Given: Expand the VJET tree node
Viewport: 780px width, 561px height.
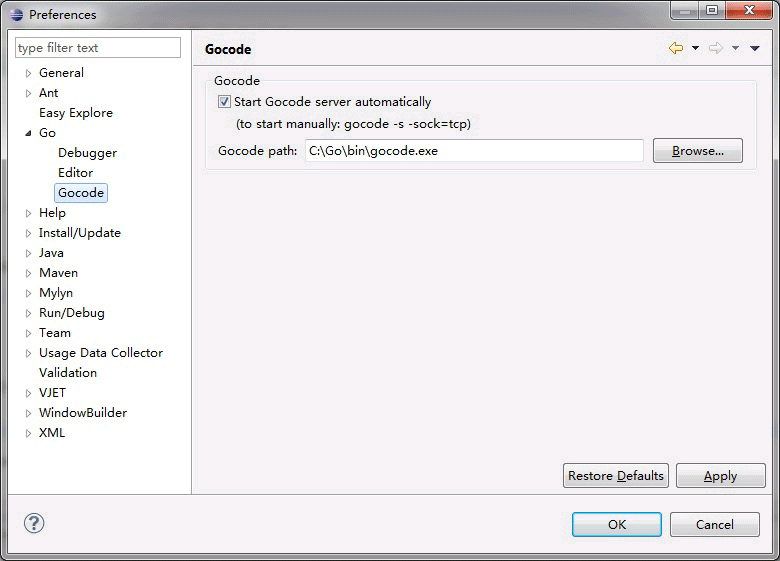Looking at the screenshot, I should [x=28, y=393].
